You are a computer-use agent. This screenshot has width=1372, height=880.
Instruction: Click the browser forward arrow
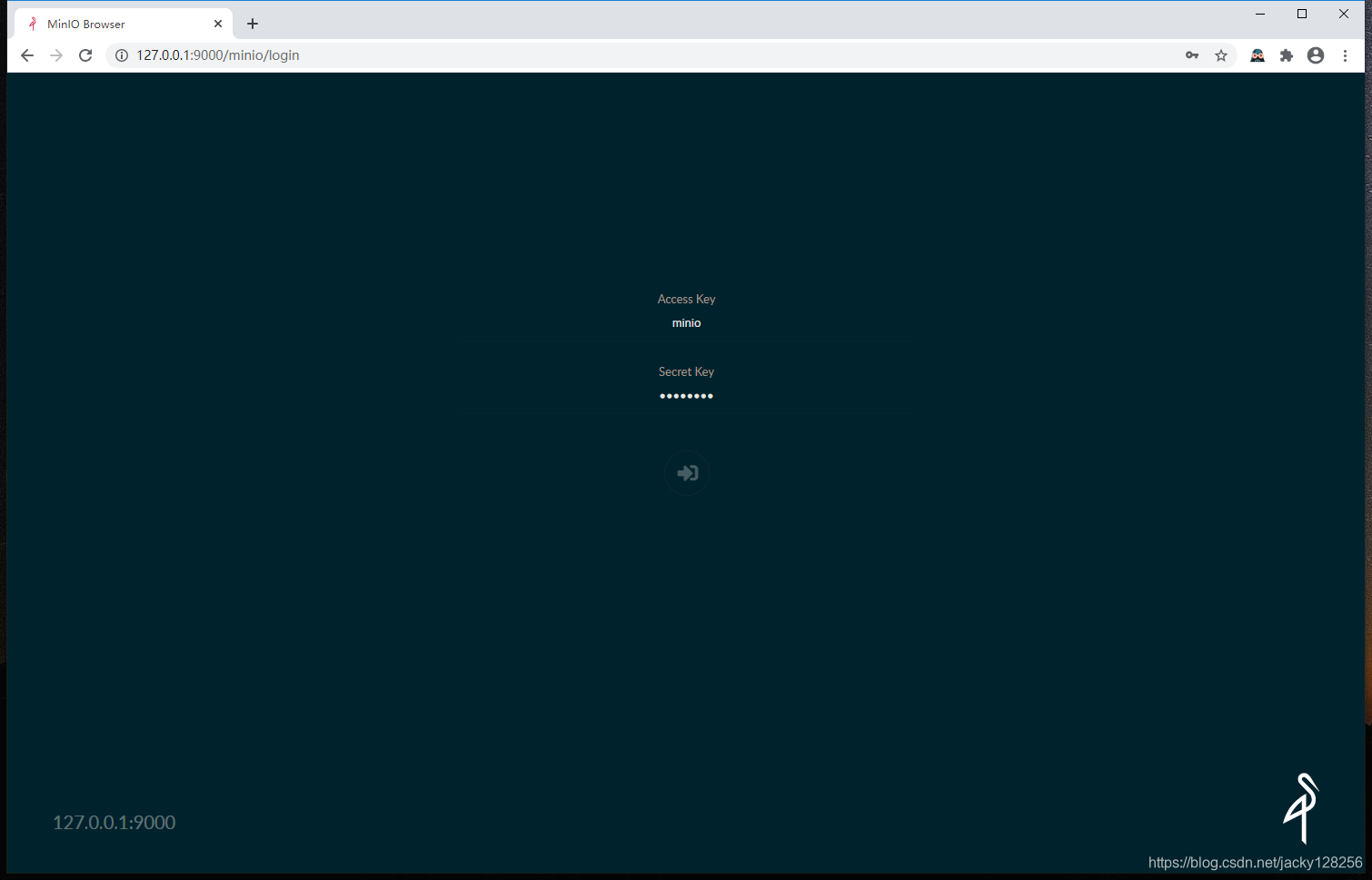coord(56,55)
